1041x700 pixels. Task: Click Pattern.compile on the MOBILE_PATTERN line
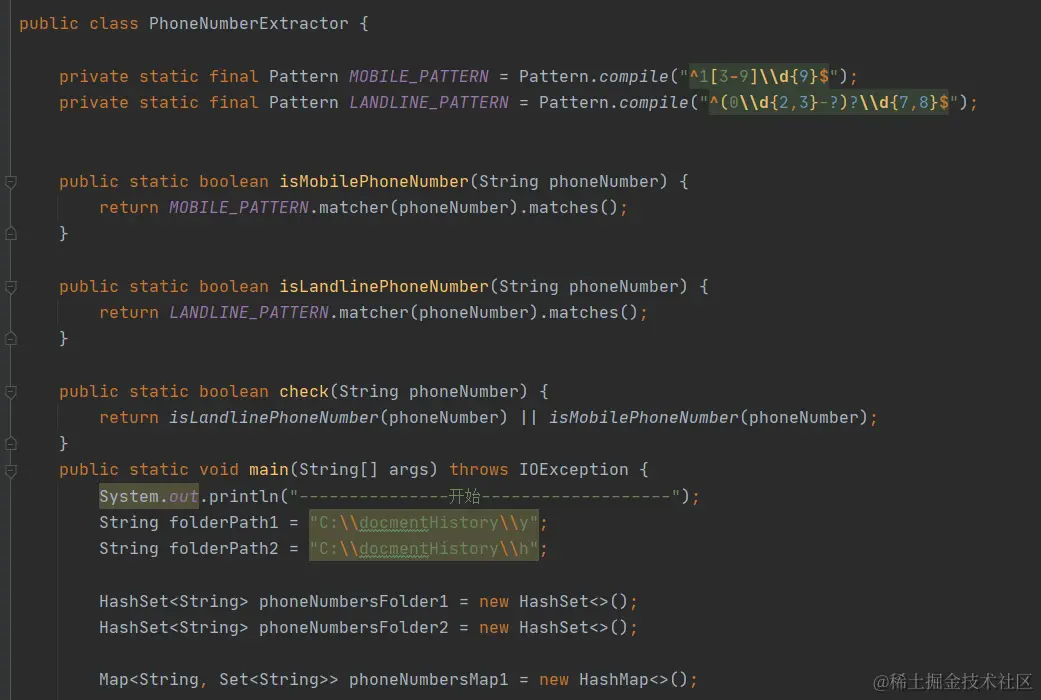tap(594, 76)
